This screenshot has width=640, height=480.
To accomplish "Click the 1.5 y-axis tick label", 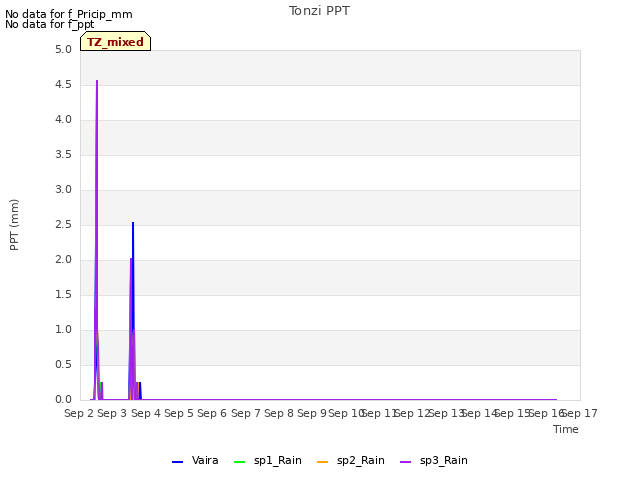I will 63,295.
